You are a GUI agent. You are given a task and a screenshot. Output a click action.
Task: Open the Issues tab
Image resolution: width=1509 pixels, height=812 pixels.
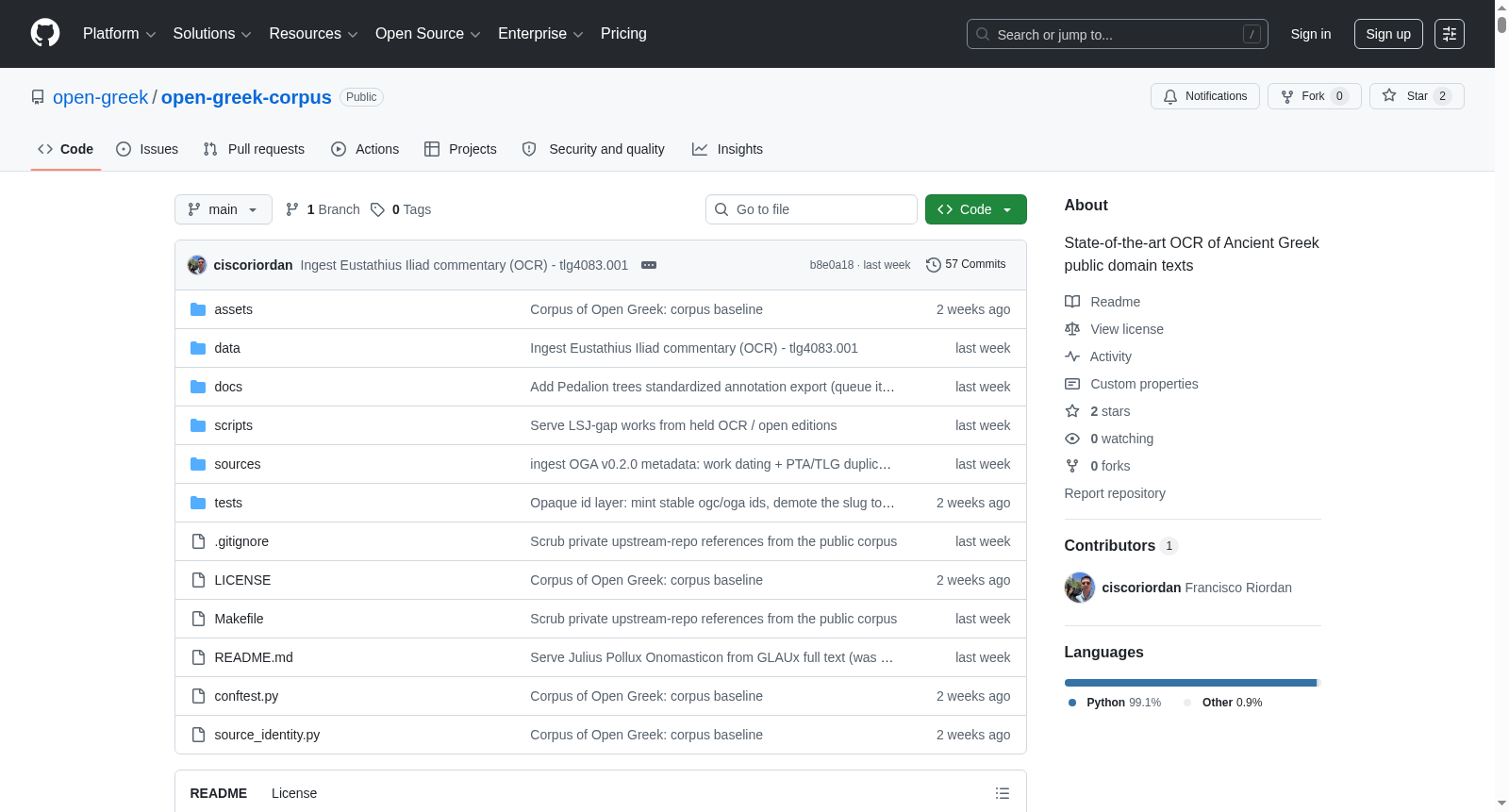[147, 149]
